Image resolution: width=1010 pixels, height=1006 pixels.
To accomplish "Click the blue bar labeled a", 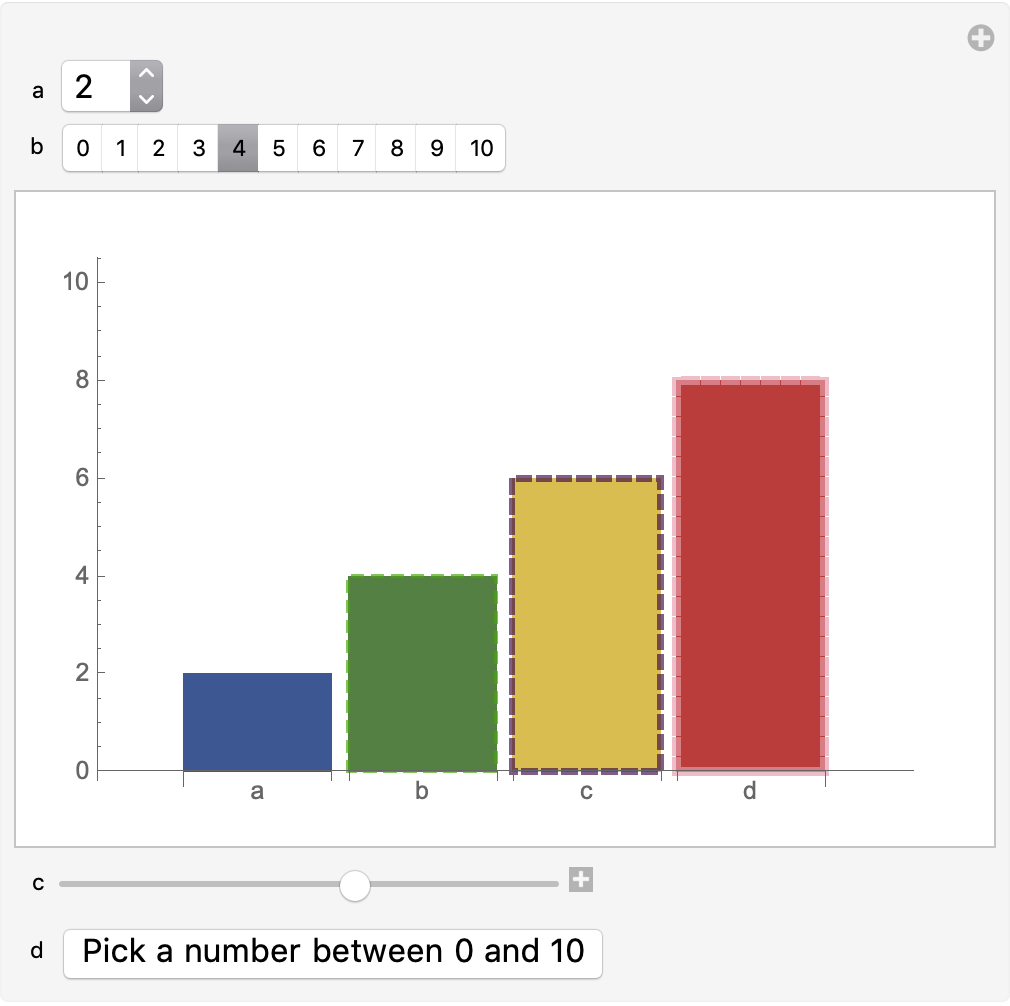I will [257, 721].
